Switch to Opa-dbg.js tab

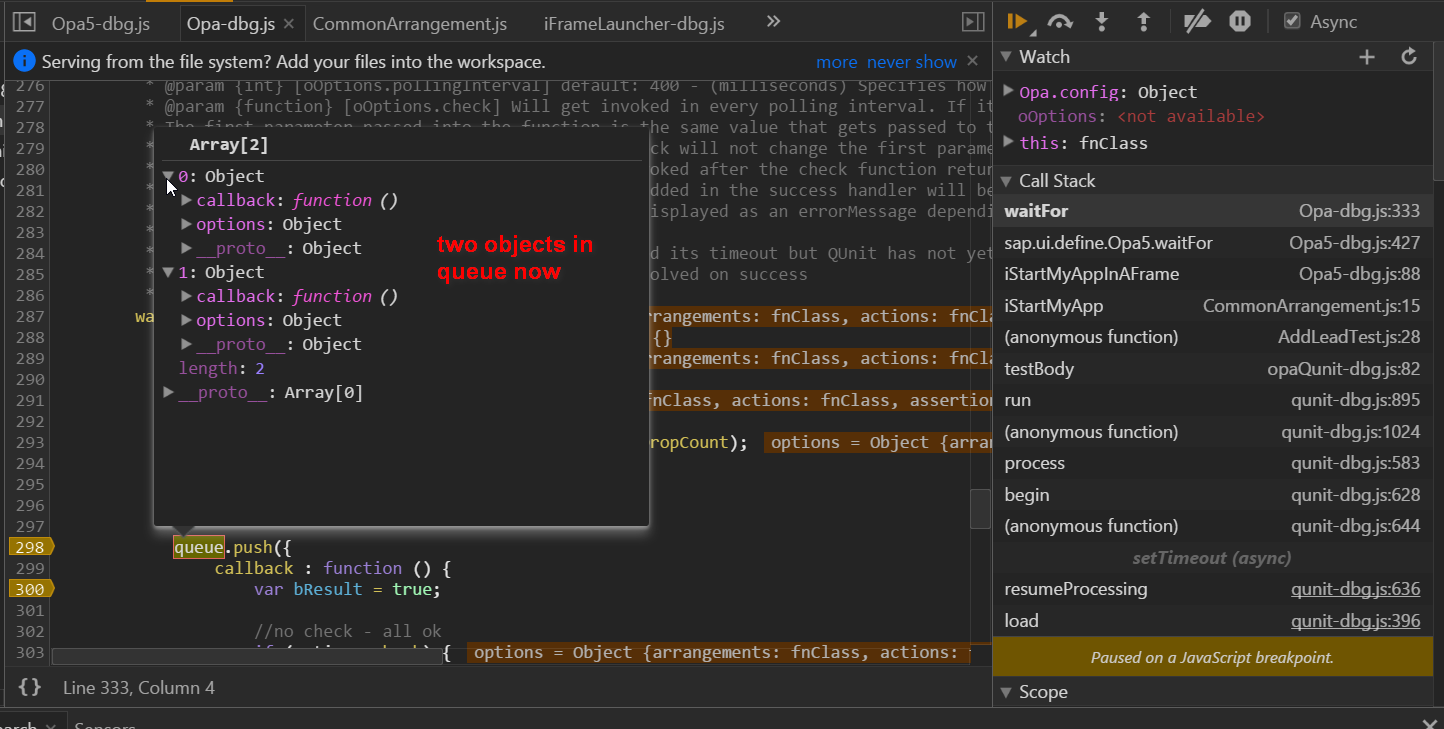231,23
